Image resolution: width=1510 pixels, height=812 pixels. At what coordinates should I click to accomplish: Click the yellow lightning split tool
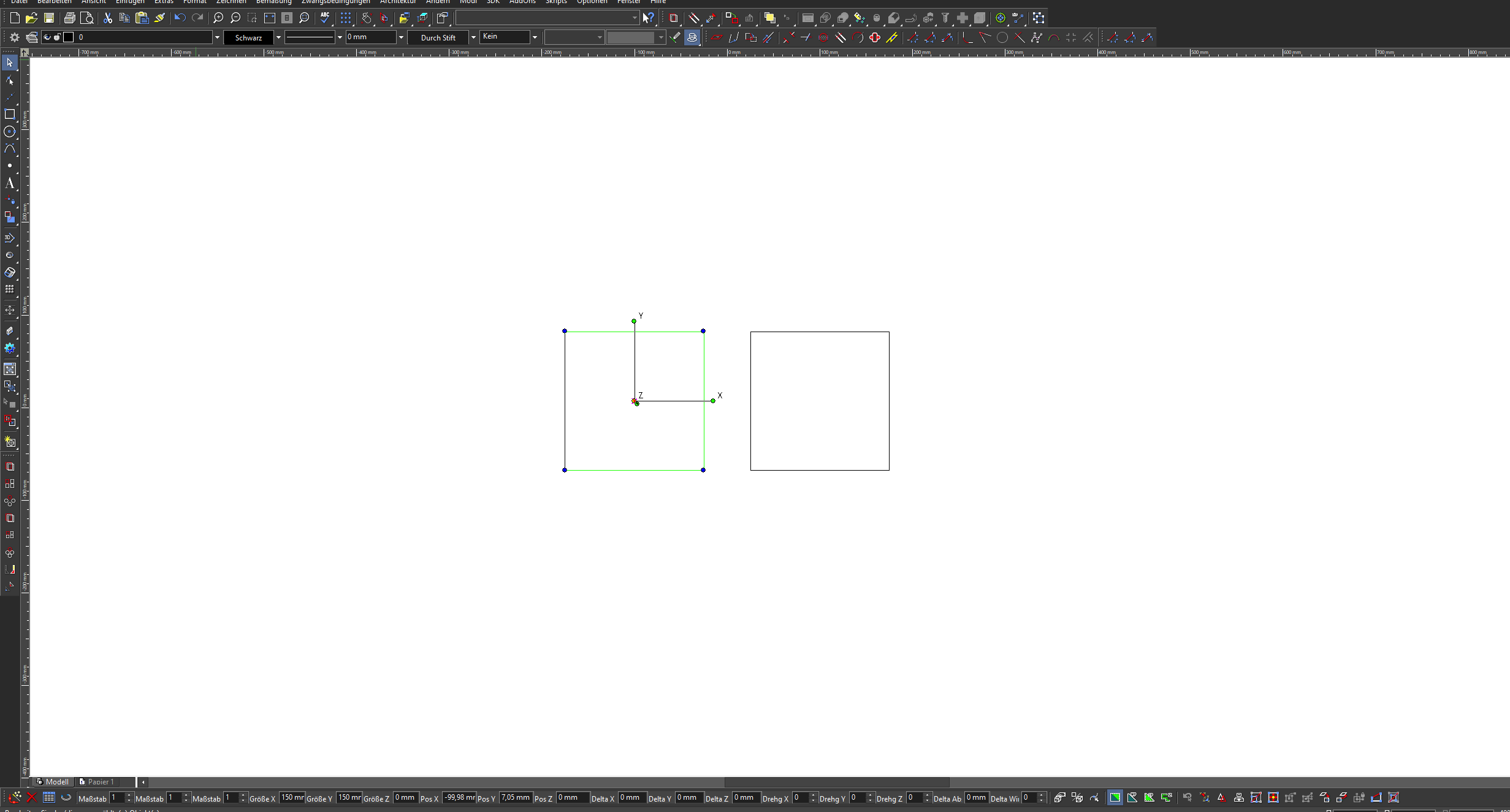coord(892,37)
